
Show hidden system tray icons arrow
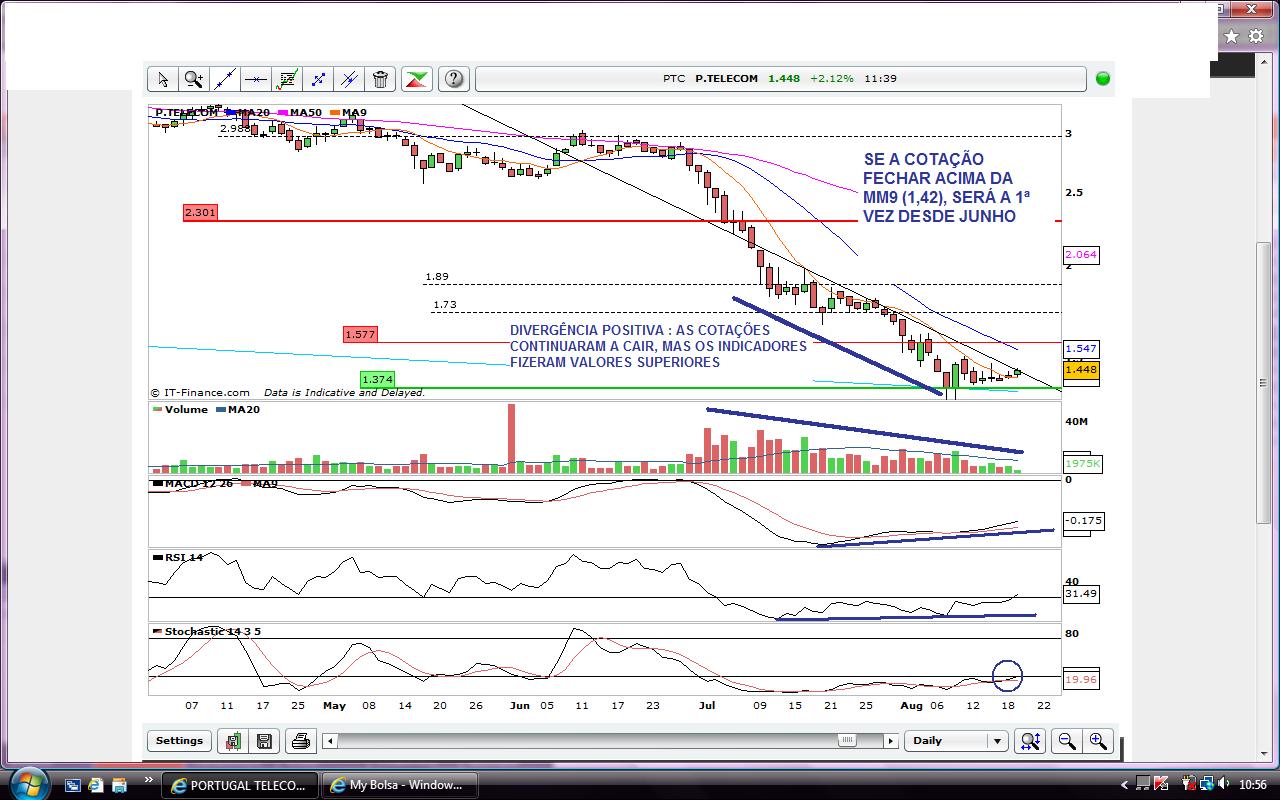pos(1124,785)
